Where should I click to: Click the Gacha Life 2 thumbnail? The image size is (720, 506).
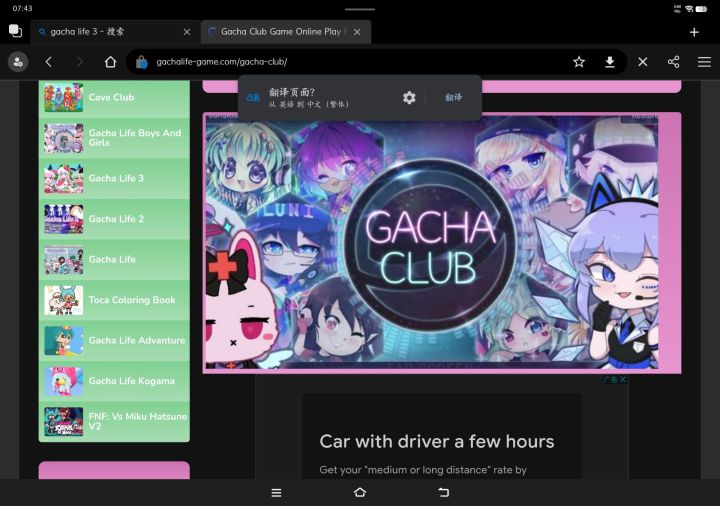[64, 219]
